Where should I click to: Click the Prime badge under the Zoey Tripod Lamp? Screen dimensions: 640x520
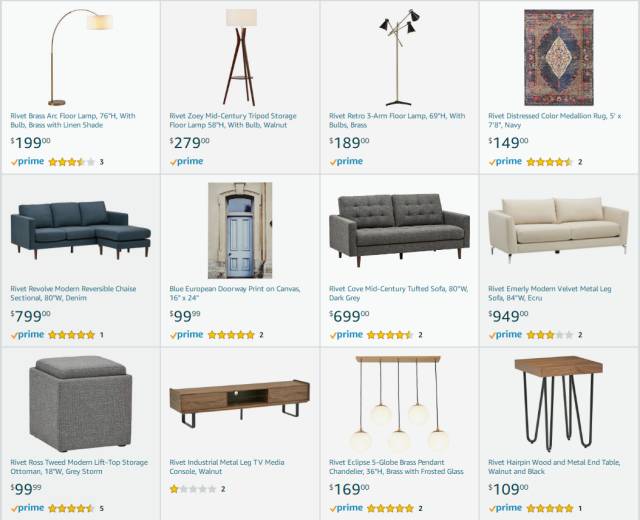(x=187, y=162)
